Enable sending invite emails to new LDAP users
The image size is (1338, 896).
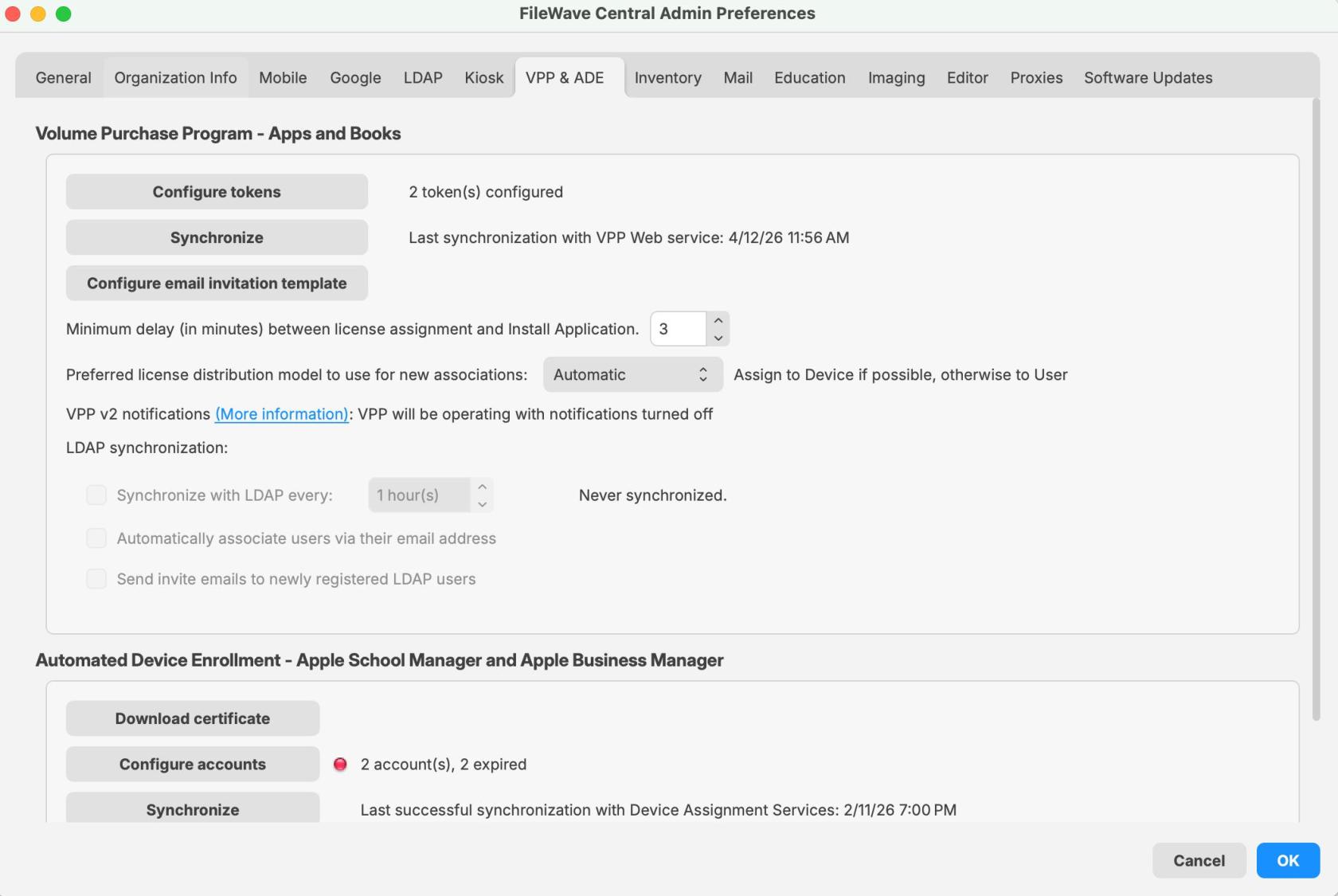tap(96, 579)
